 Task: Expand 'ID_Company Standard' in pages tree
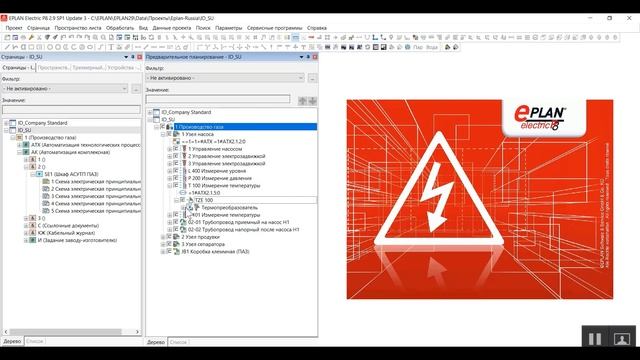[x=6, y=123]
